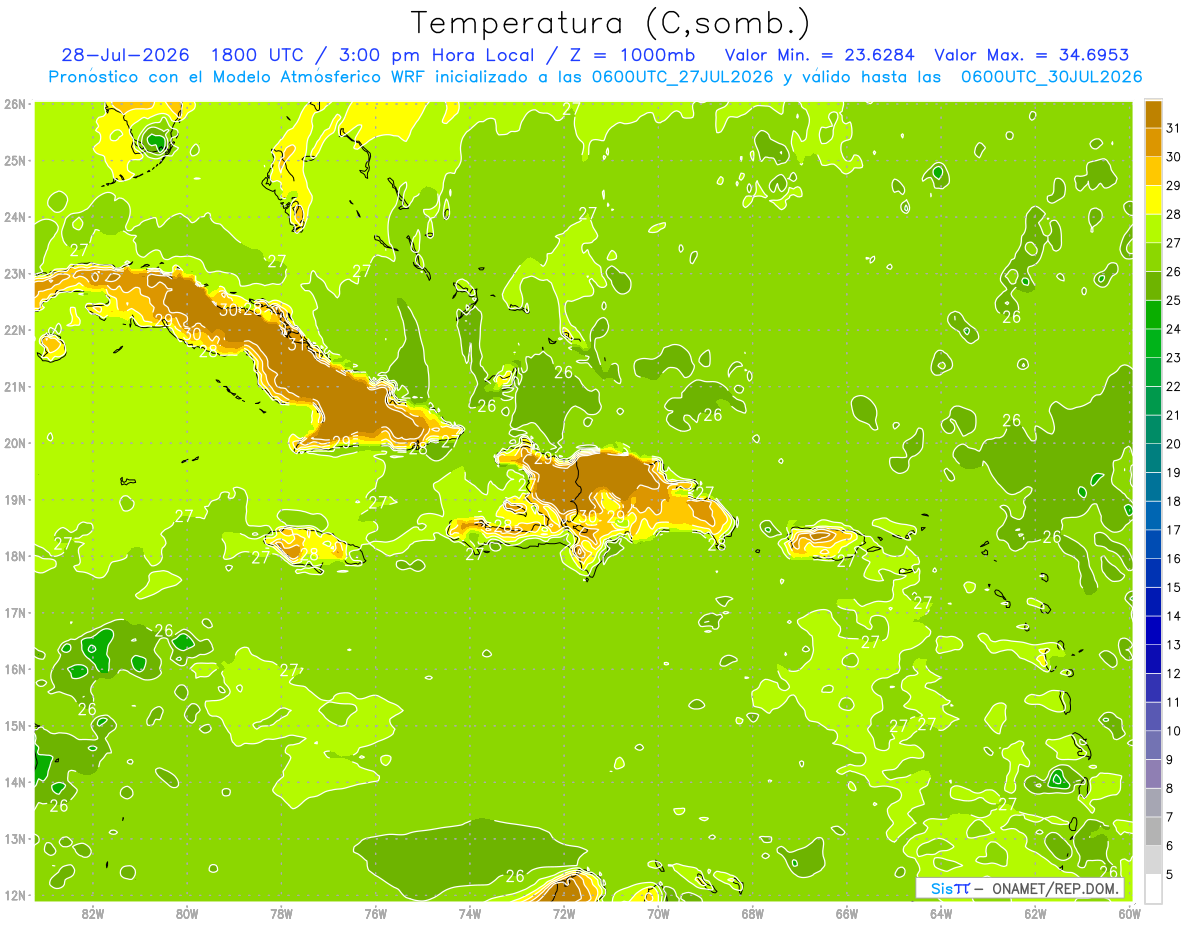Click the title "Temperatura (C,somb.)"
This screenshot has height=927, width=1200.
(611, 23)
